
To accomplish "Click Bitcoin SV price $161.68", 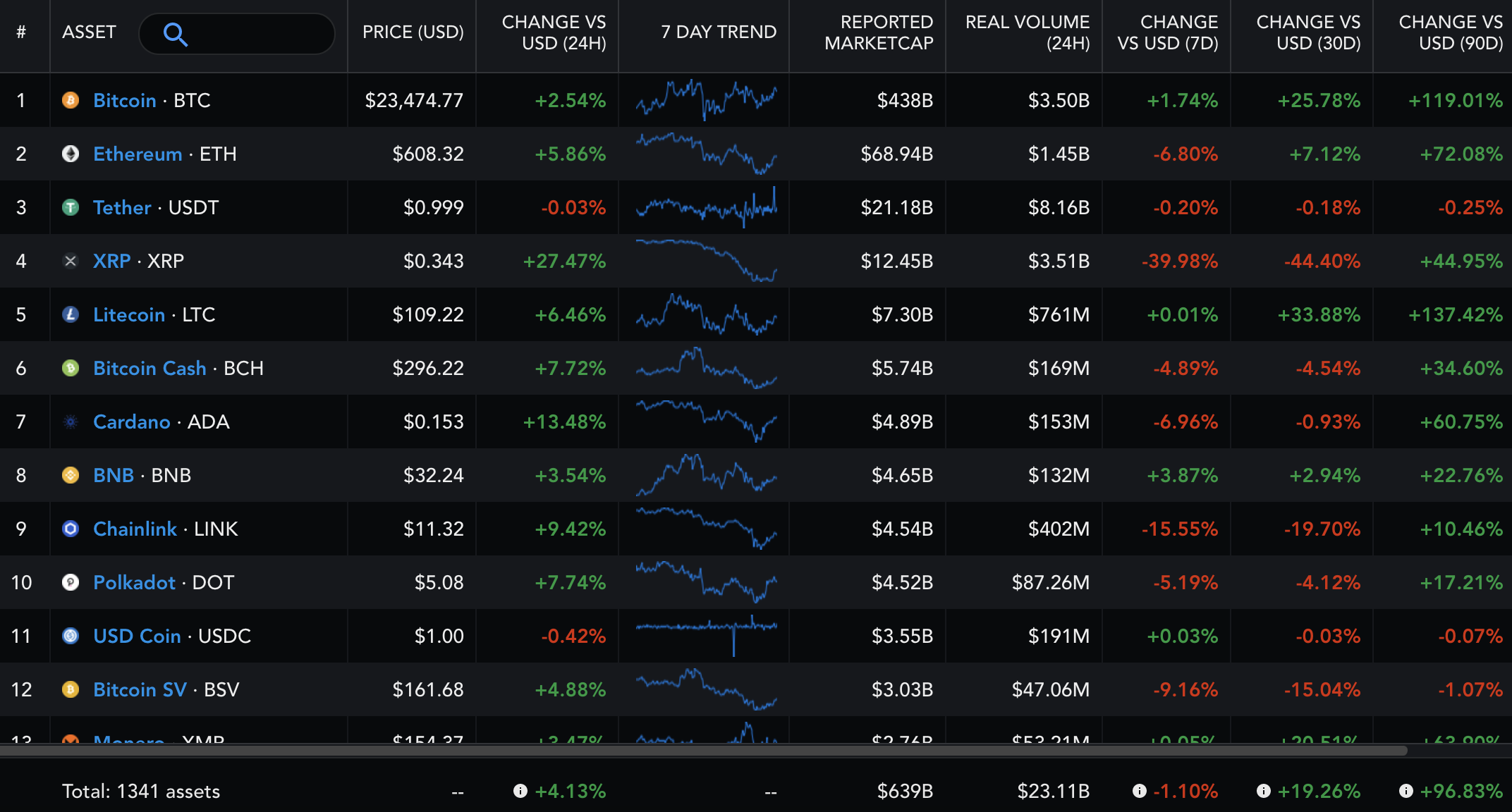I will point(428,689).
